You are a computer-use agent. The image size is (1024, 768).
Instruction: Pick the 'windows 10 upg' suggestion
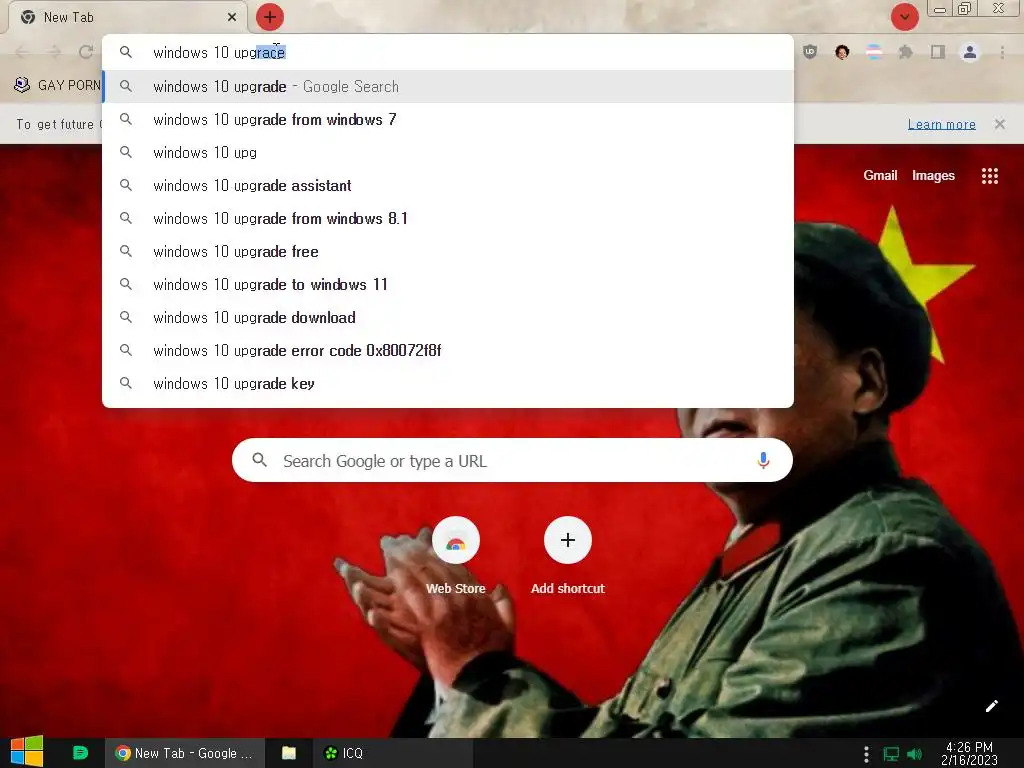447,152
